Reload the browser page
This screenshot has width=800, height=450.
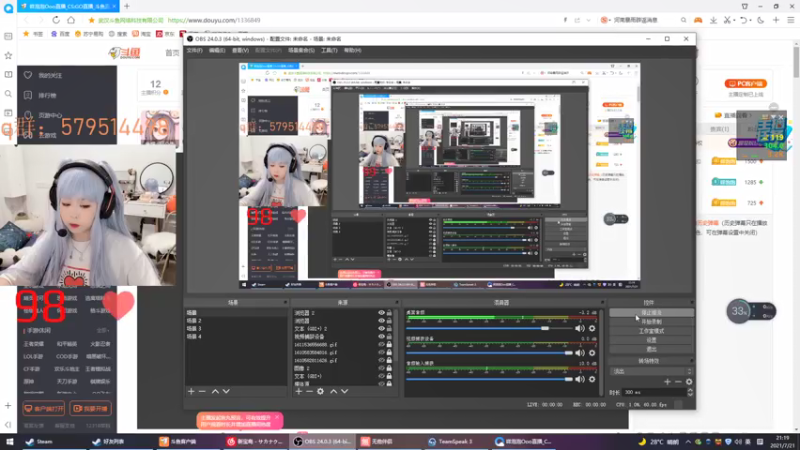pyautogui.click(x=56, y=20)
